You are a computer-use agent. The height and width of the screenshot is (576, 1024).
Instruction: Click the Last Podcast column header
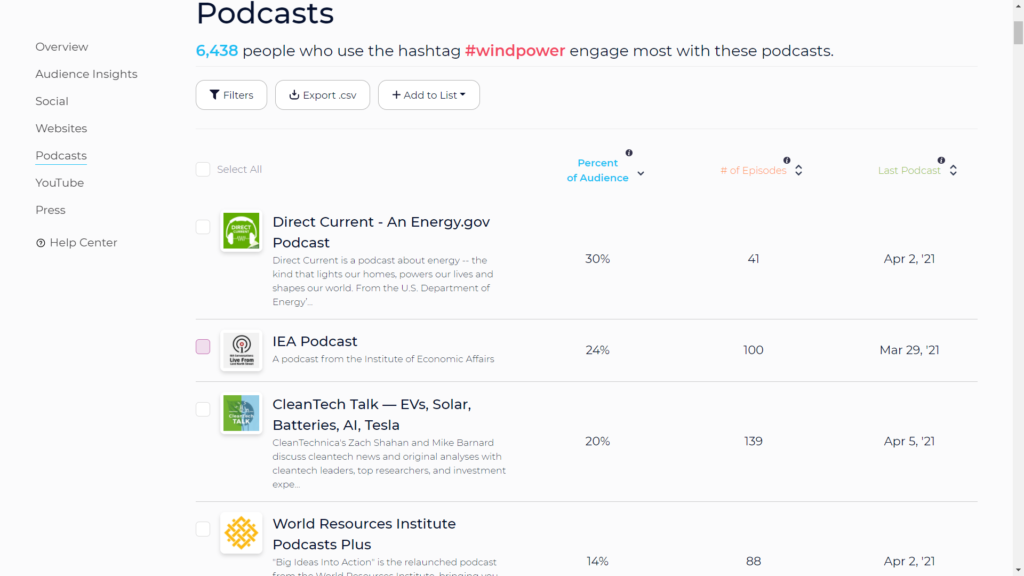point(909,170)
